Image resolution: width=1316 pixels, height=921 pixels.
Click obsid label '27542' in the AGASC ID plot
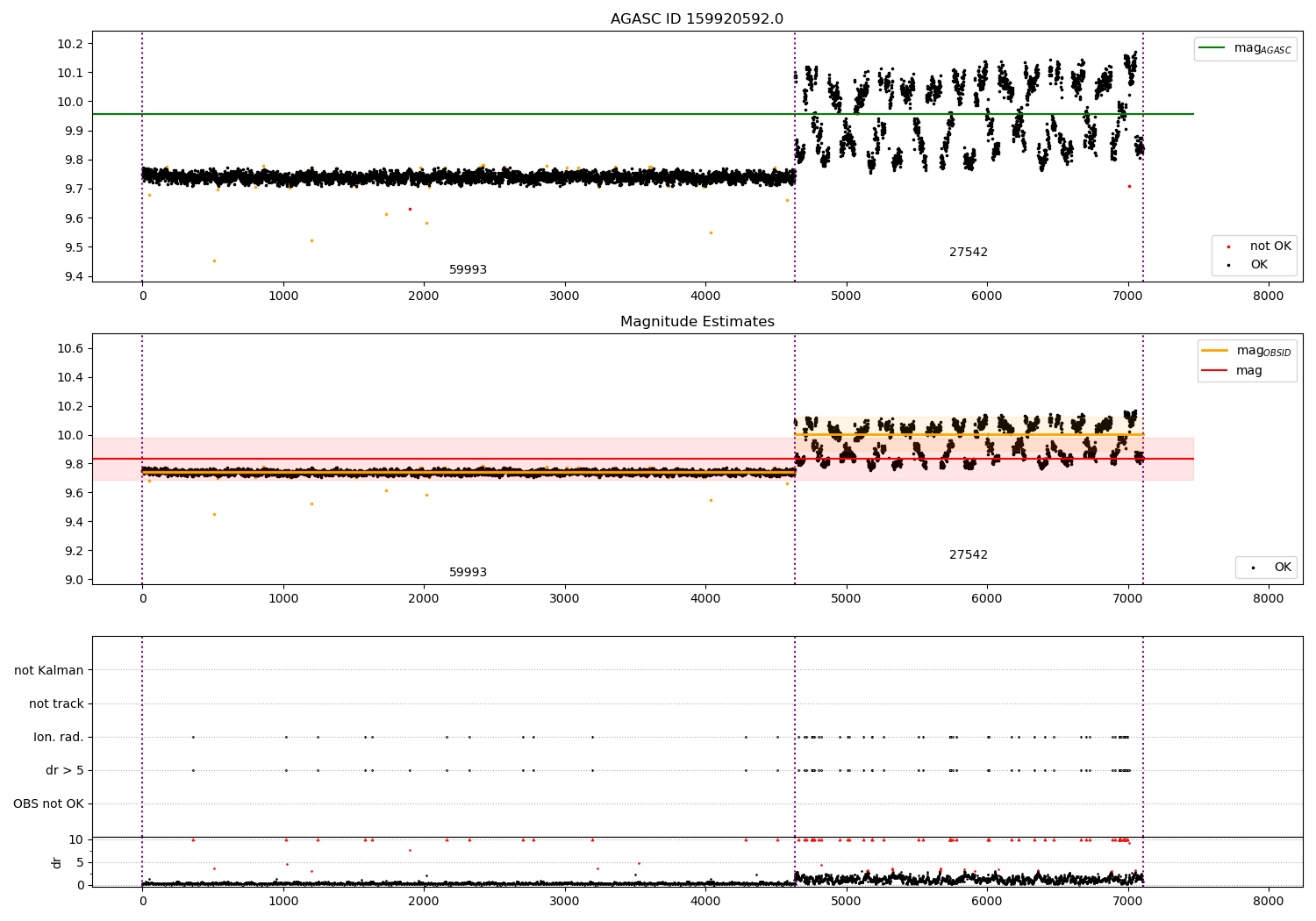click(969, 253)
